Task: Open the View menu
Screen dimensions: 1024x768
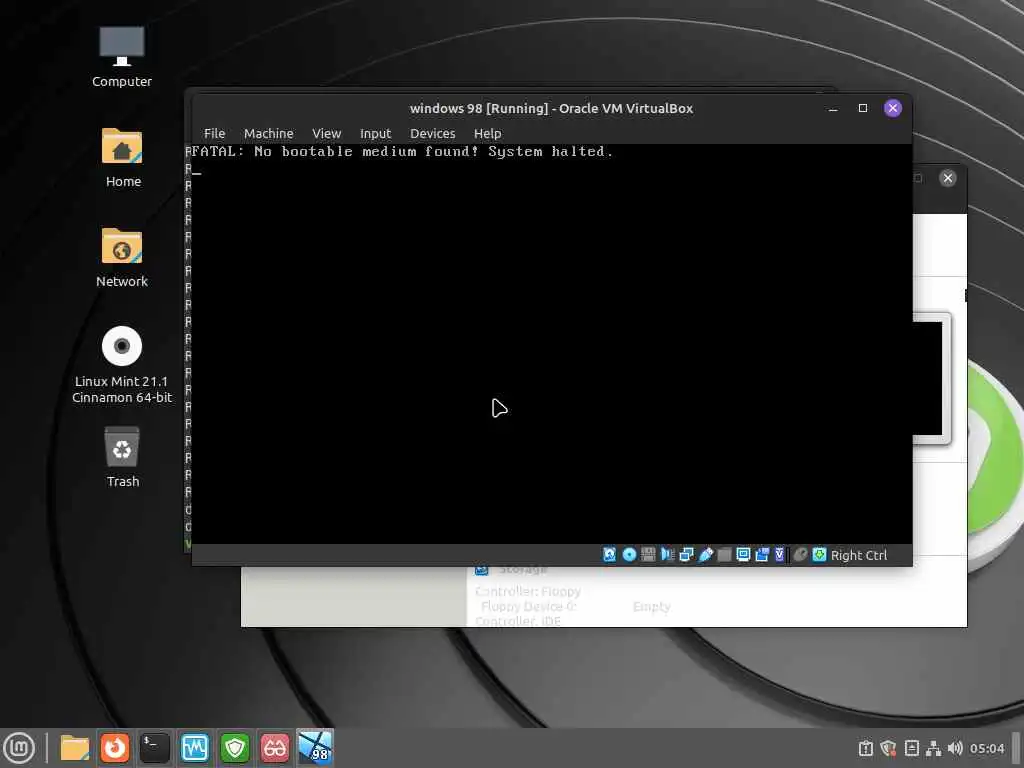Action: [327, 133]
